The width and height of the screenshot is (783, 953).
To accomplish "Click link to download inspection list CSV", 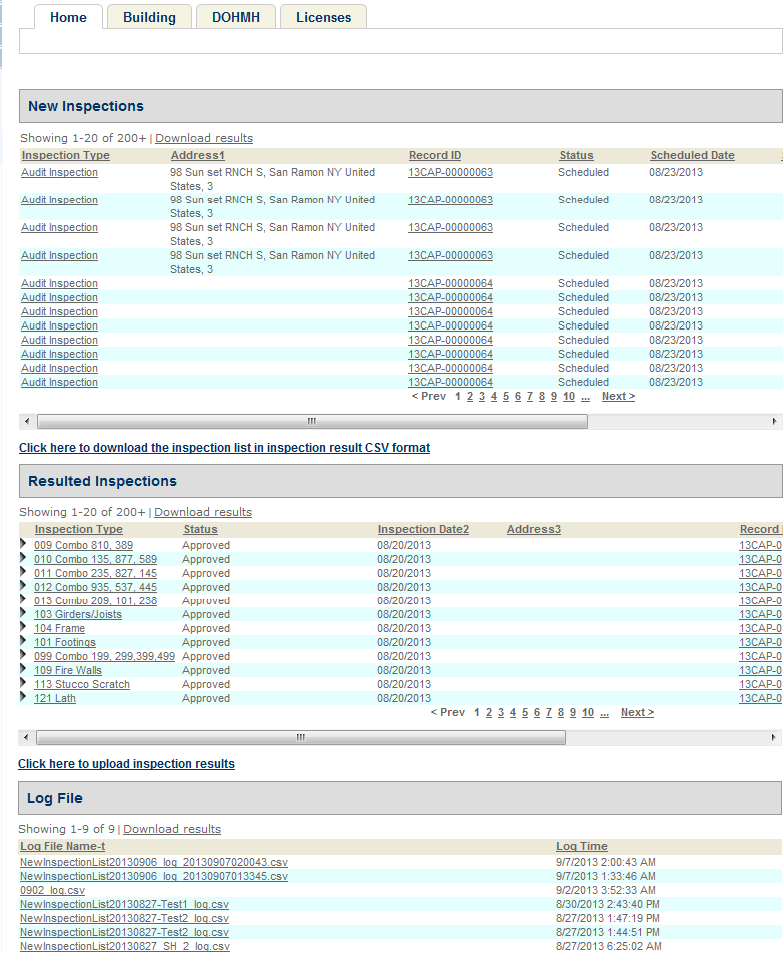I will 224,448.
